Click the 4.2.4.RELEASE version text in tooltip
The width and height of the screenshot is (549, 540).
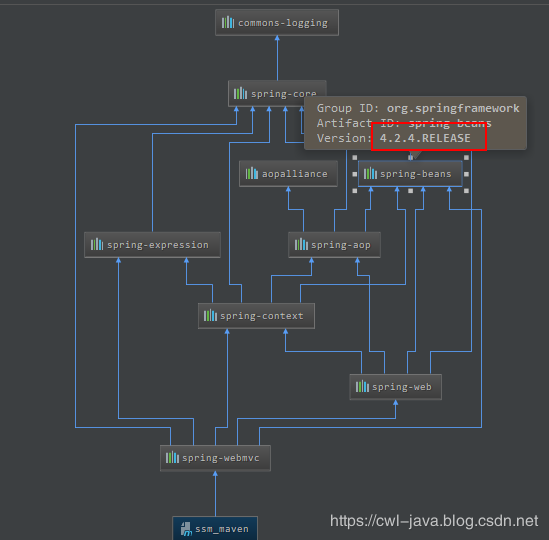pos(425,138)
